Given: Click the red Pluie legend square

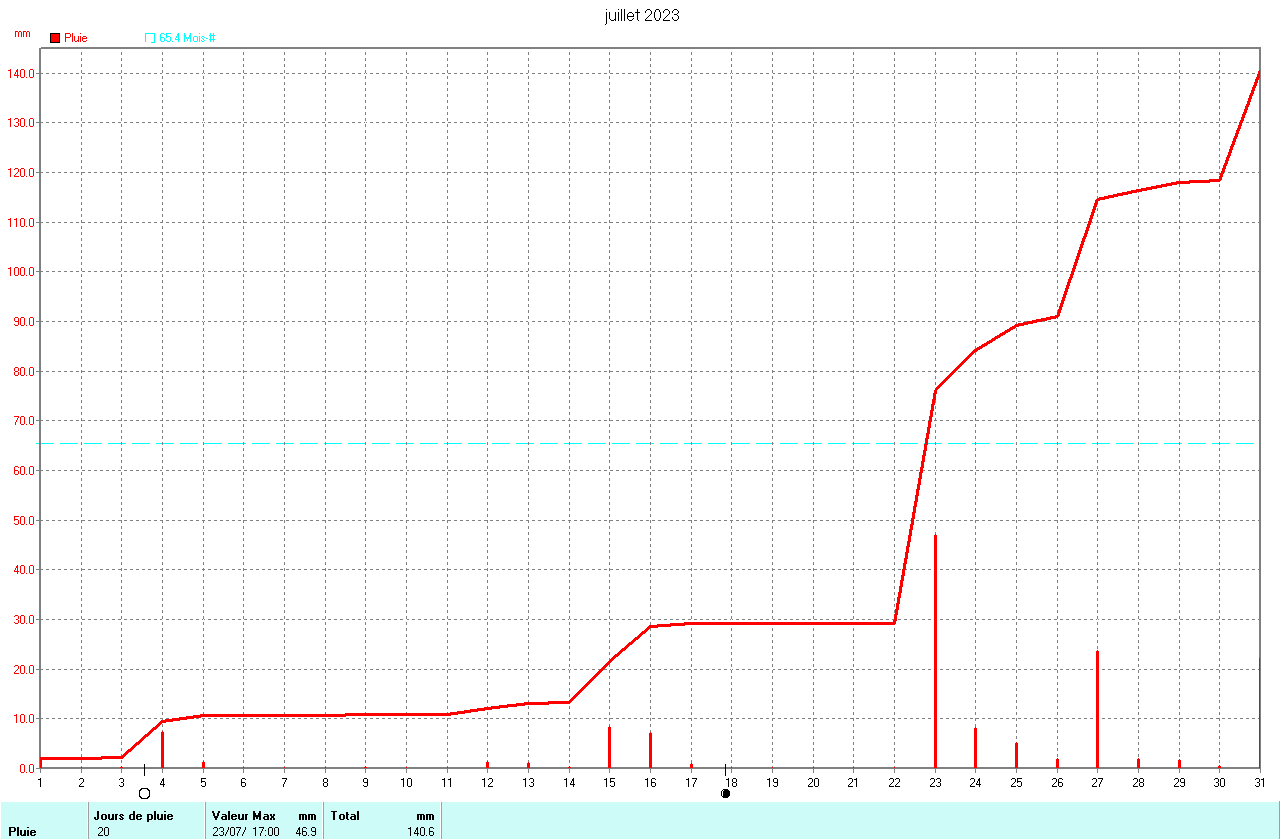Looking at the screenshot, I should point(55,38).
